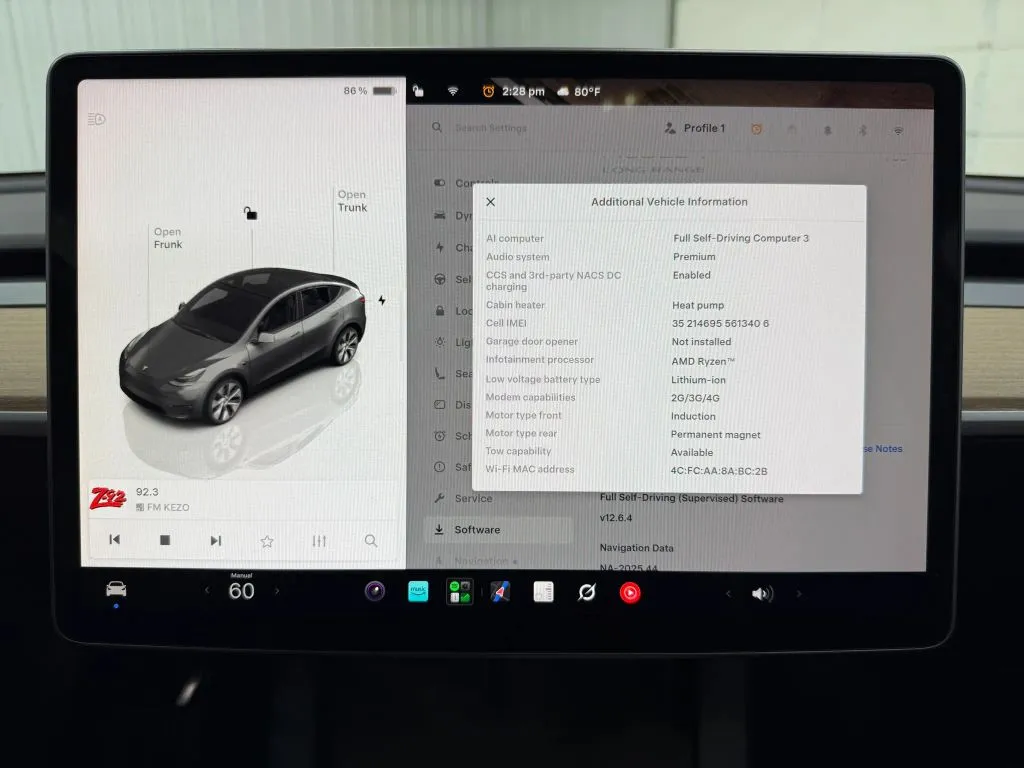
Task: Open the Locks settings menu
Action: [453, 311]
